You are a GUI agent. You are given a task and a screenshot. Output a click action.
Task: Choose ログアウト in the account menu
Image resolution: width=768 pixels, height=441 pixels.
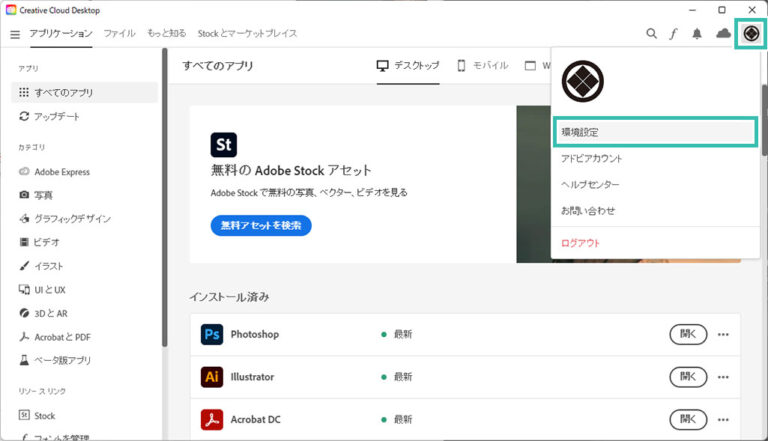(581, 243)
